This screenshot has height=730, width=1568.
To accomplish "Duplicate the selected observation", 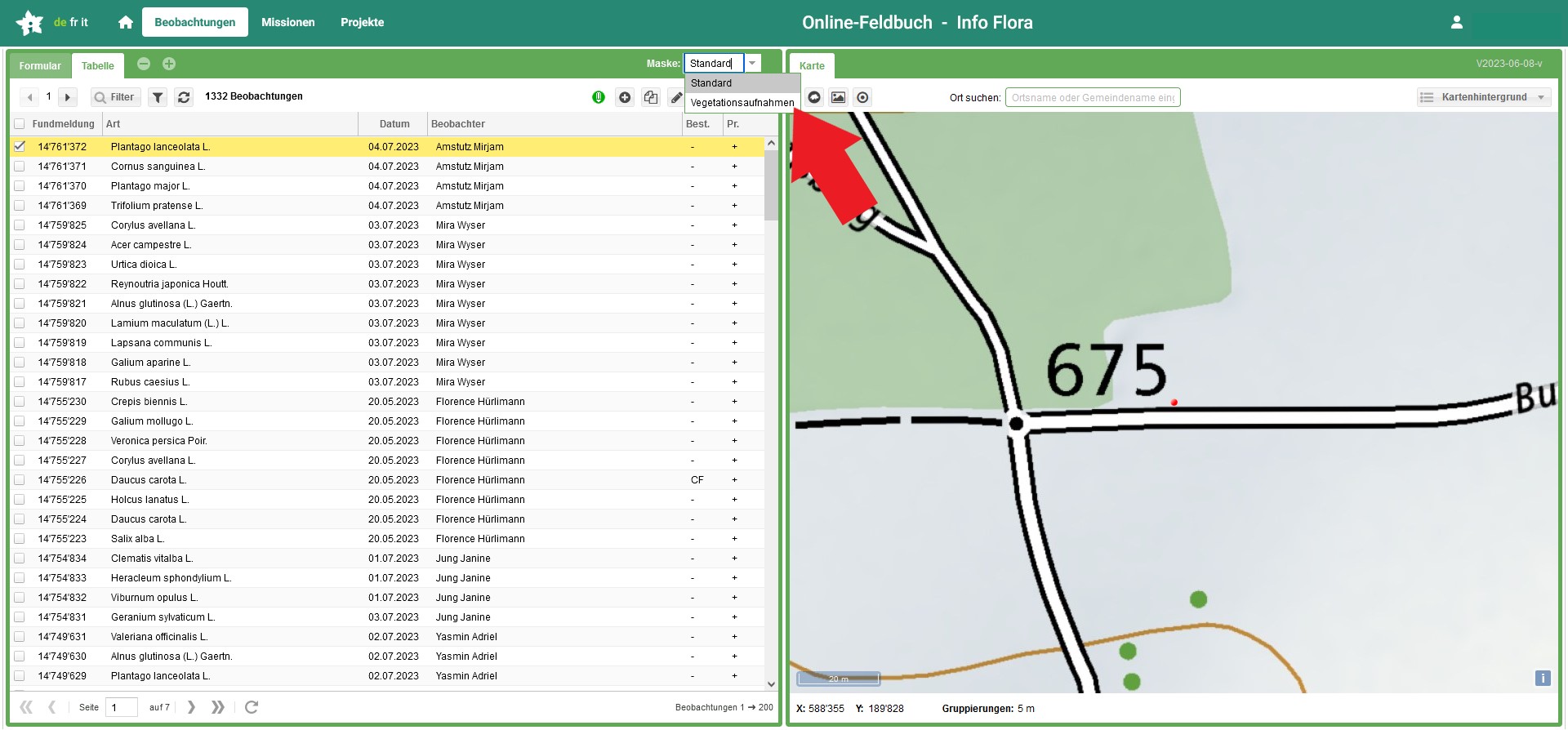I will [651, 97].
